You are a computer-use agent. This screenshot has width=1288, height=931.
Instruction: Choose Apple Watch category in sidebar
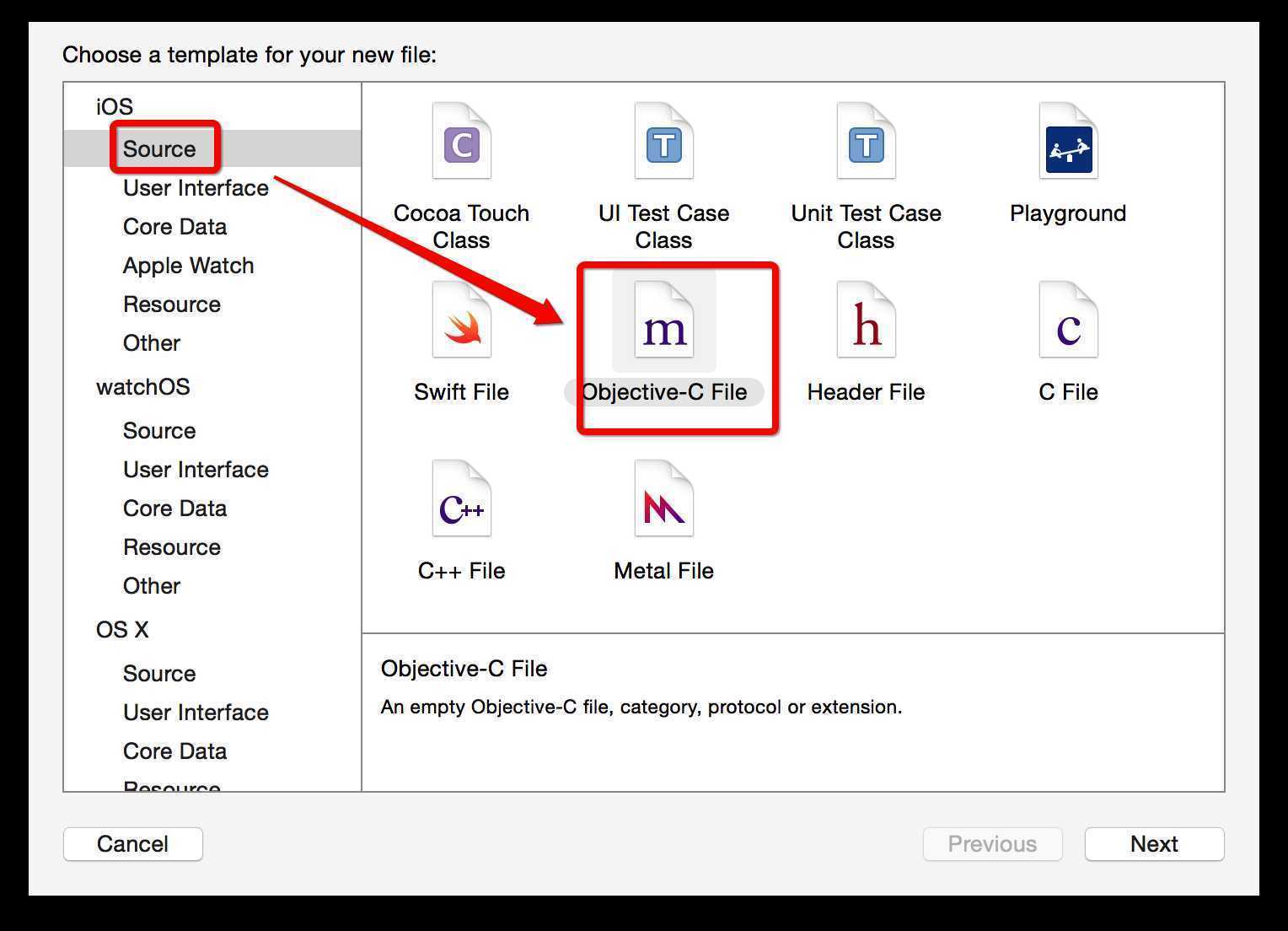coord(188,266)
